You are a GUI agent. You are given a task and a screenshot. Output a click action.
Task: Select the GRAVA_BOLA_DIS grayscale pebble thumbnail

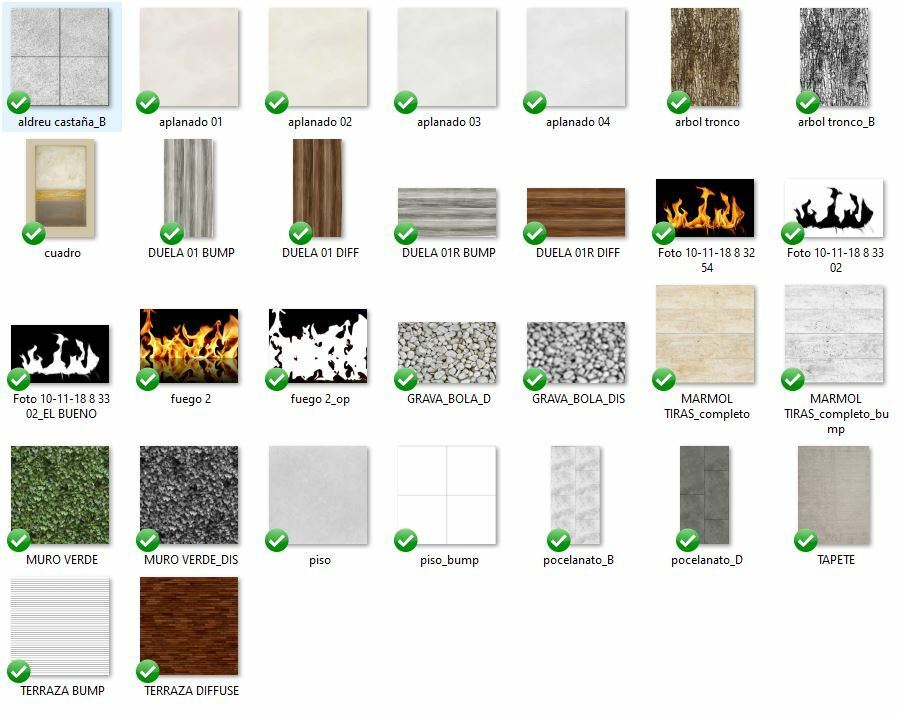click(576, 352)
